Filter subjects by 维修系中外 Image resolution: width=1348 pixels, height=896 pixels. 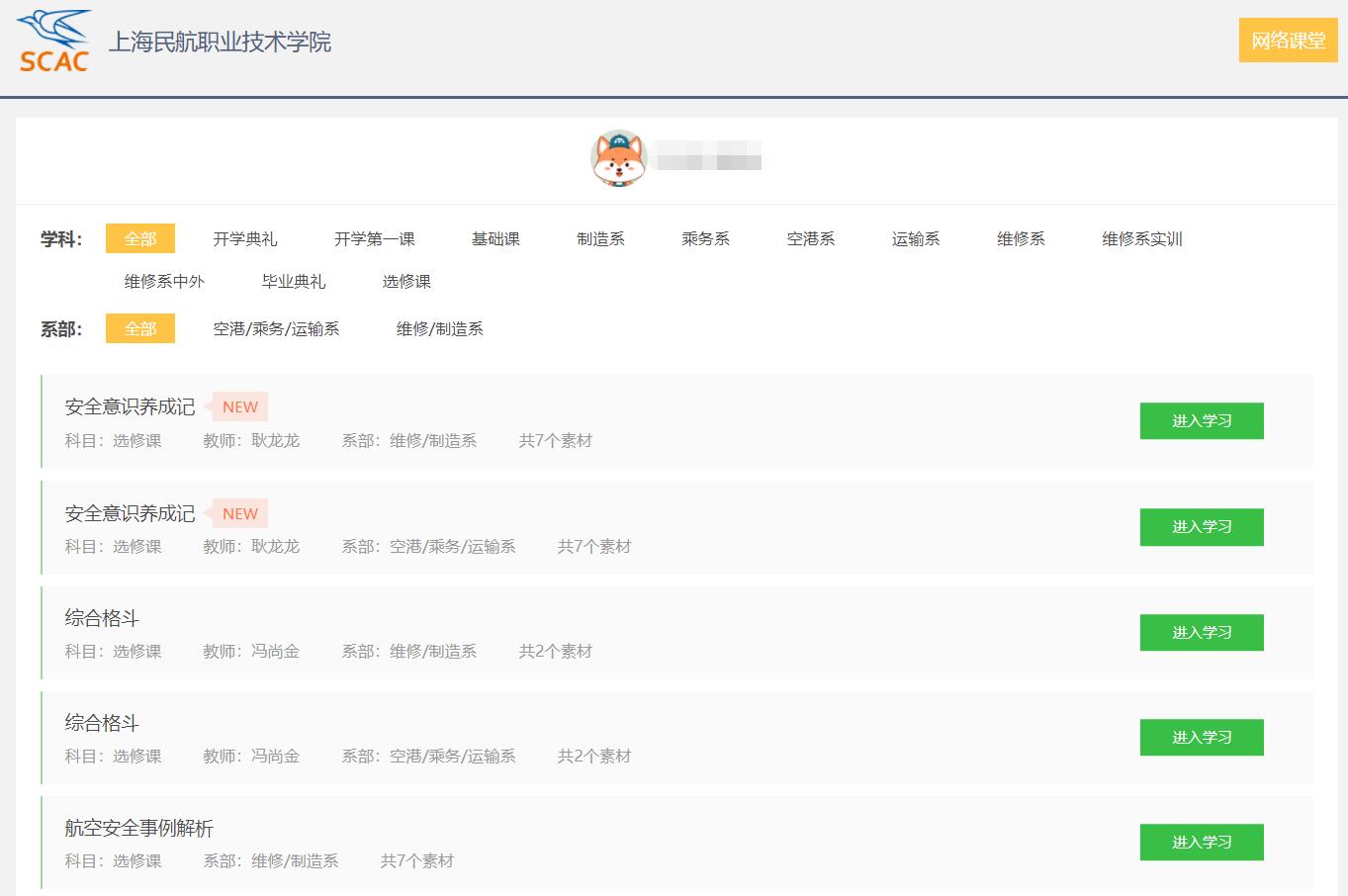164,282
